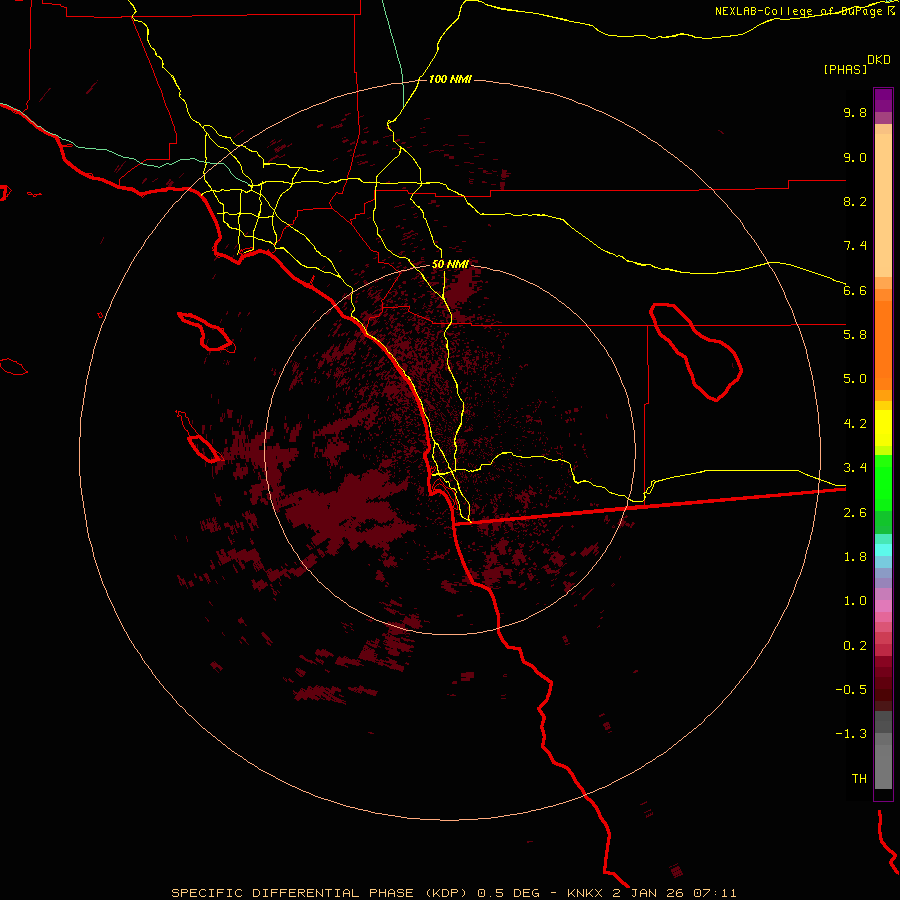Click the 1.8 legend value label
Screen dimensions: 900x900
click(855, 557)
